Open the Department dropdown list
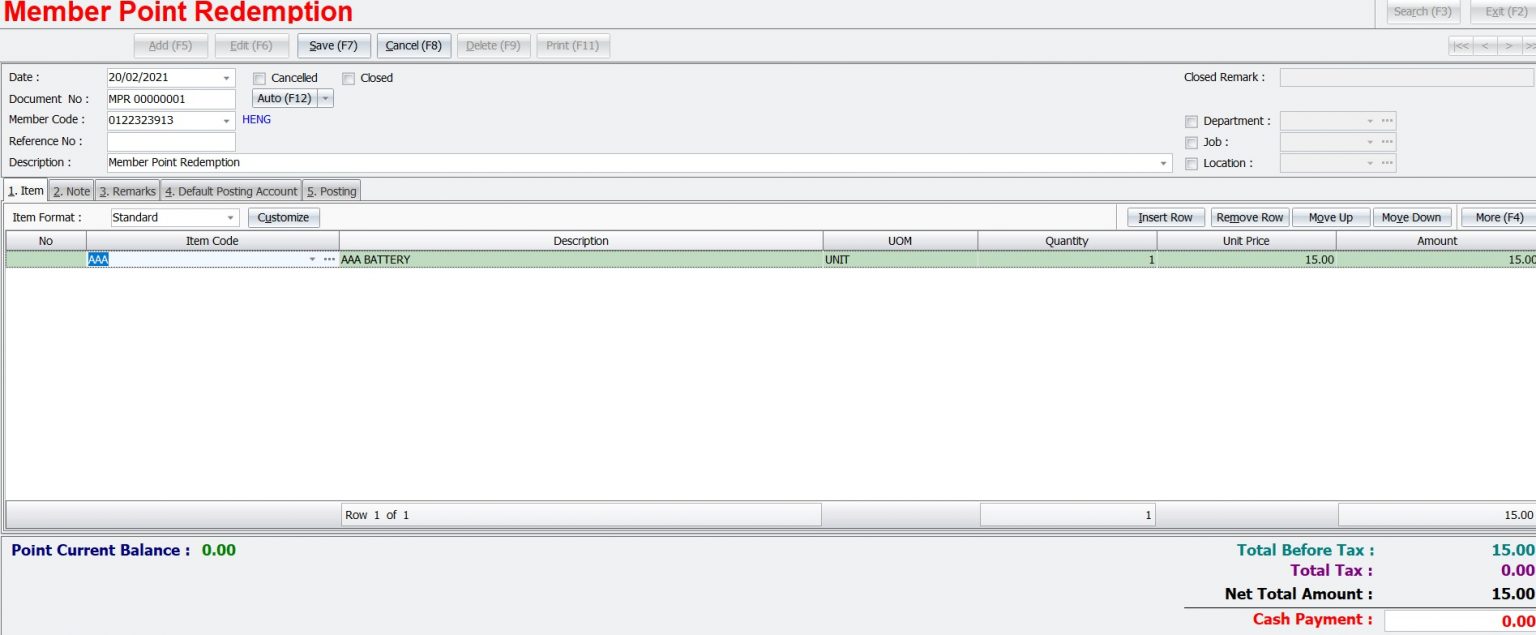The width and height of the screenshot is (1536, 635). pos(1370,121)
